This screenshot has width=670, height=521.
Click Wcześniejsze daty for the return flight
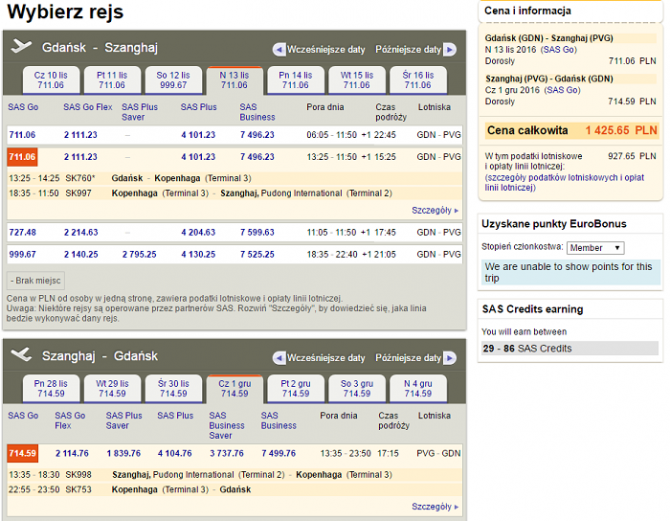[x=326, y=358]
